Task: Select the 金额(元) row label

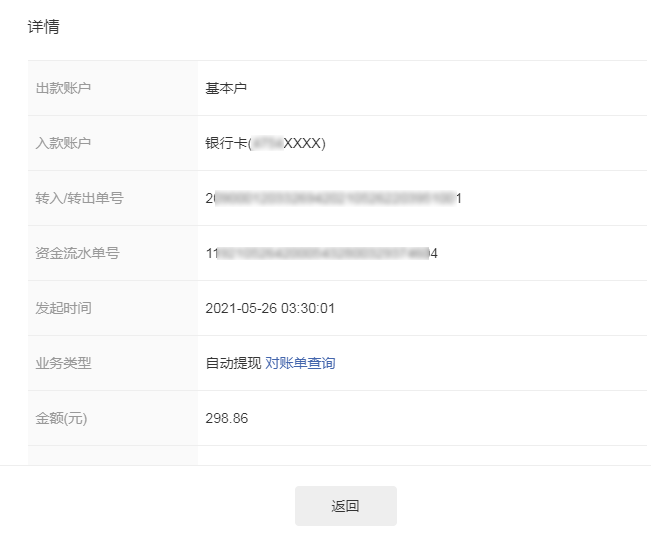Action: coord(61,418)
